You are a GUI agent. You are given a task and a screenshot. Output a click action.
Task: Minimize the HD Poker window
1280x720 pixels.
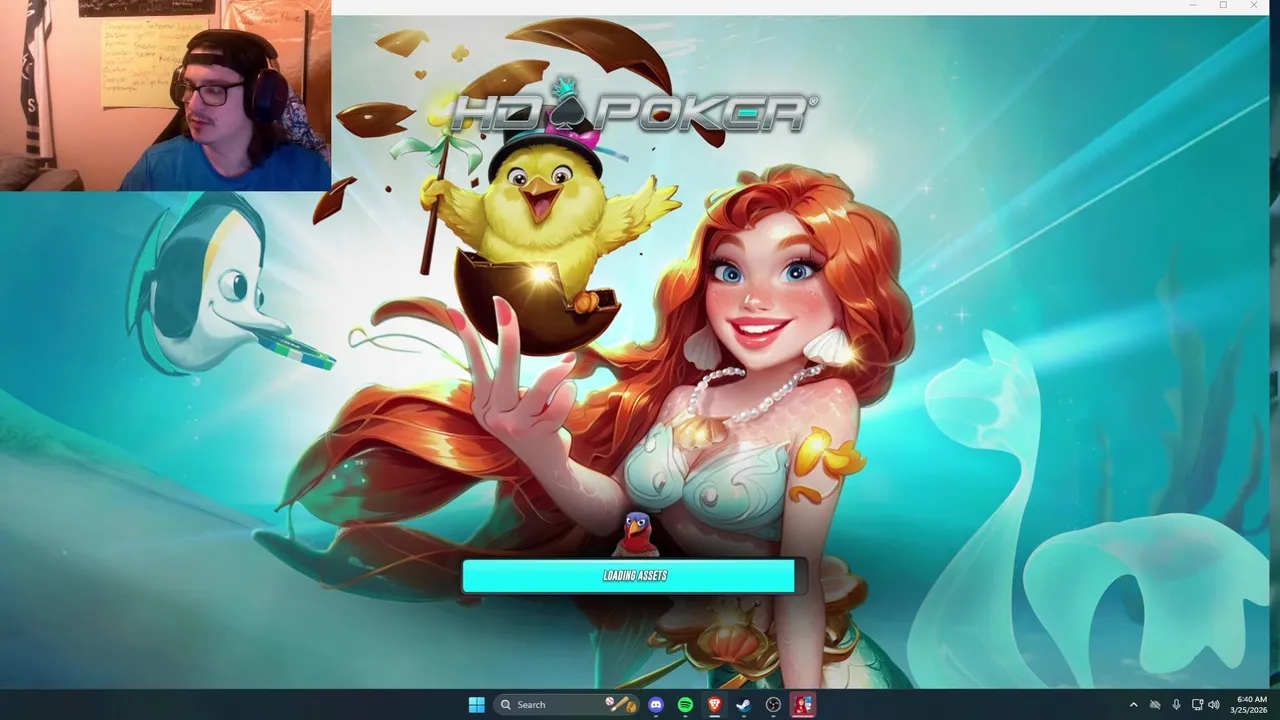(x=1193, y=6)
